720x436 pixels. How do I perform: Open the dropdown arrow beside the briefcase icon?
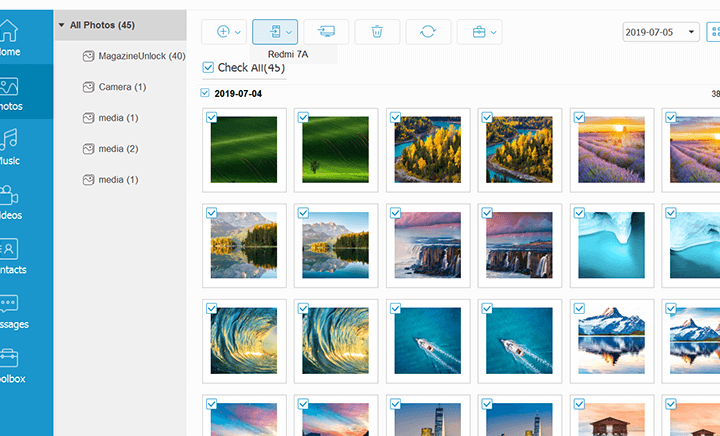(x=494, y=32)
